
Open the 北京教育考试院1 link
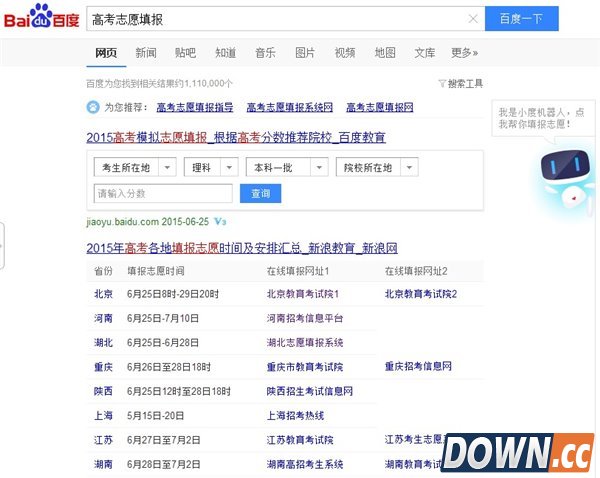click(303, 294)
